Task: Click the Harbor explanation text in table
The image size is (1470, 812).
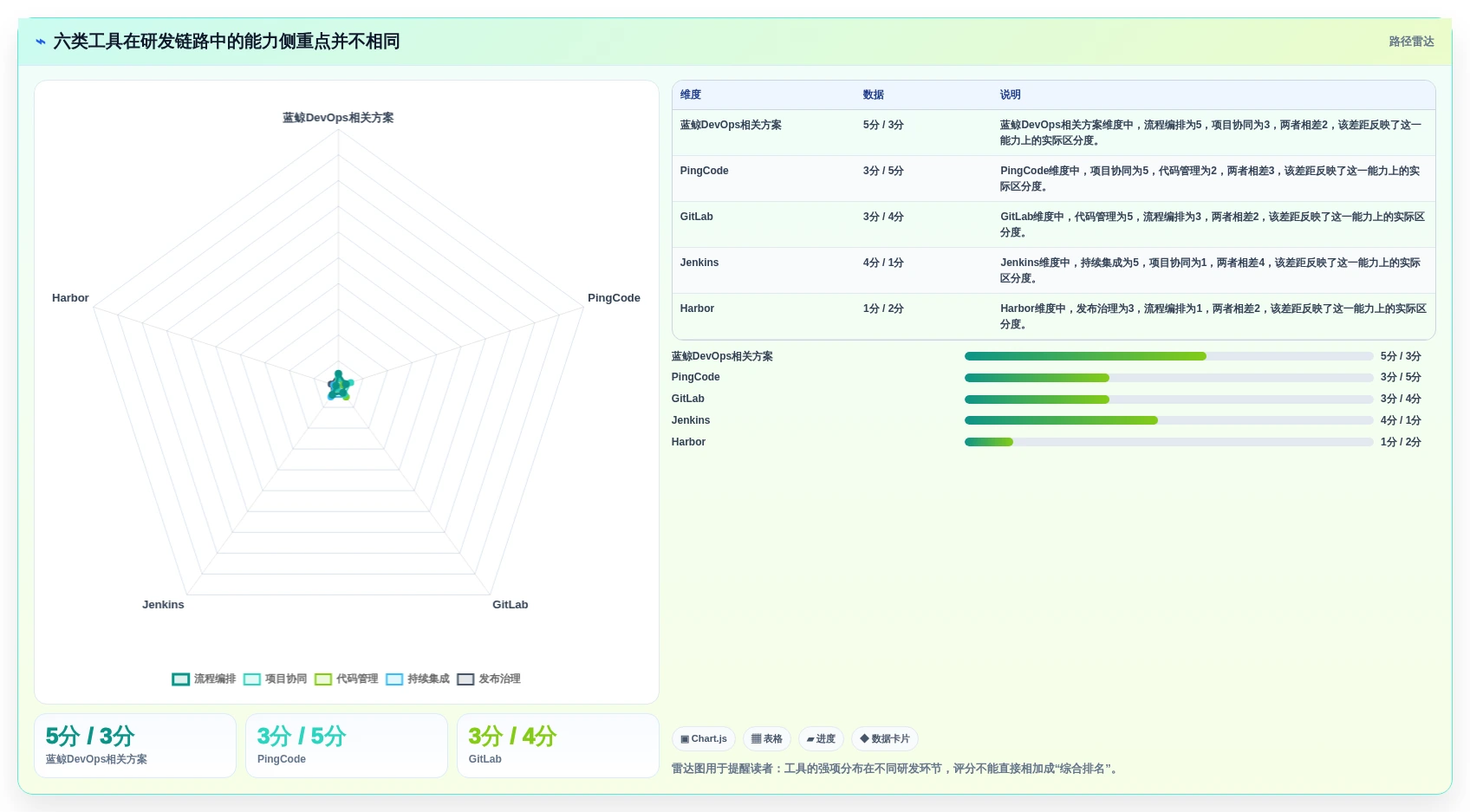Action: point(1213,316)
